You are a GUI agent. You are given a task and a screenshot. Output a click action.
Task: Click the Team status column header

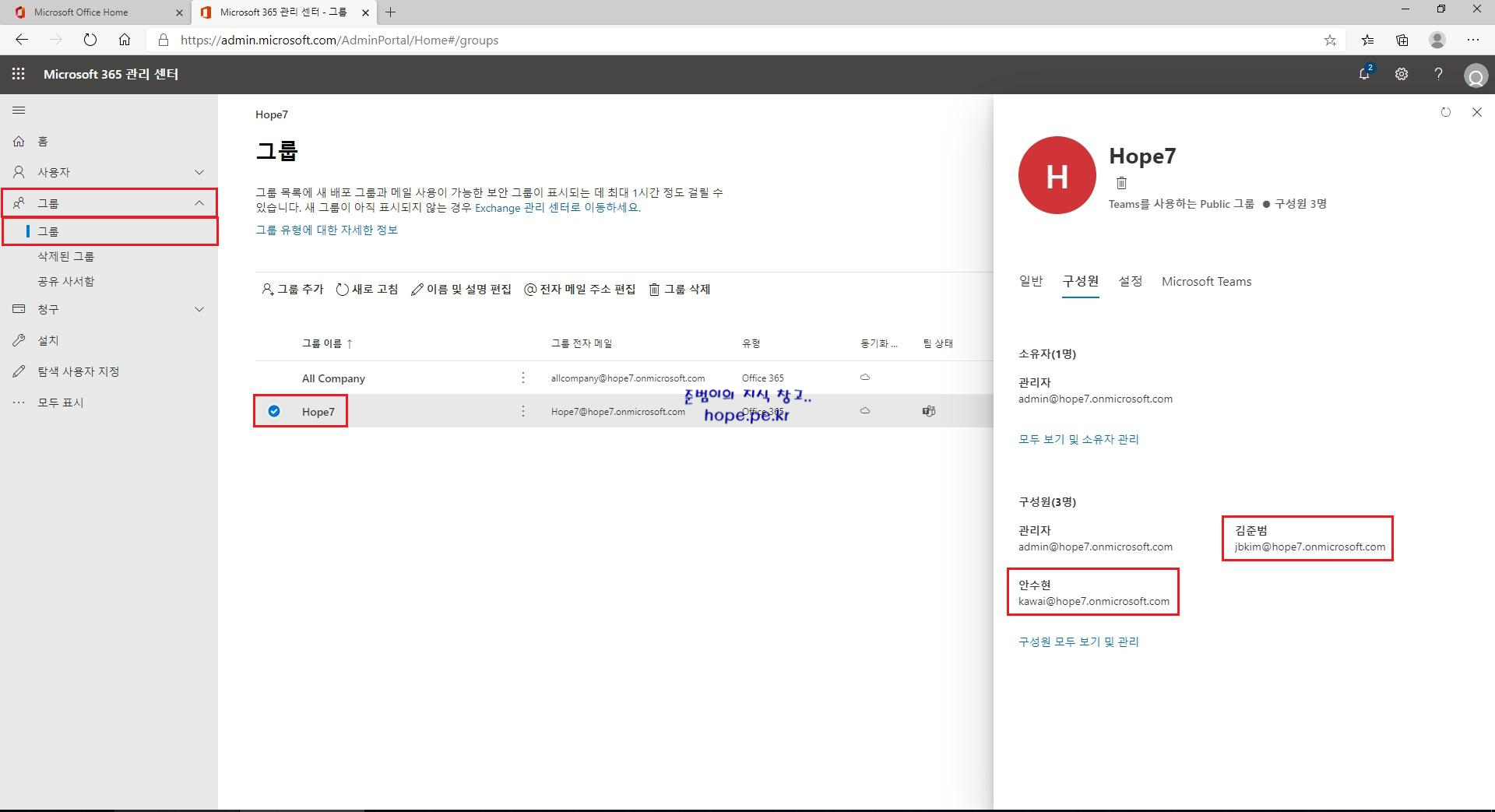938,343
